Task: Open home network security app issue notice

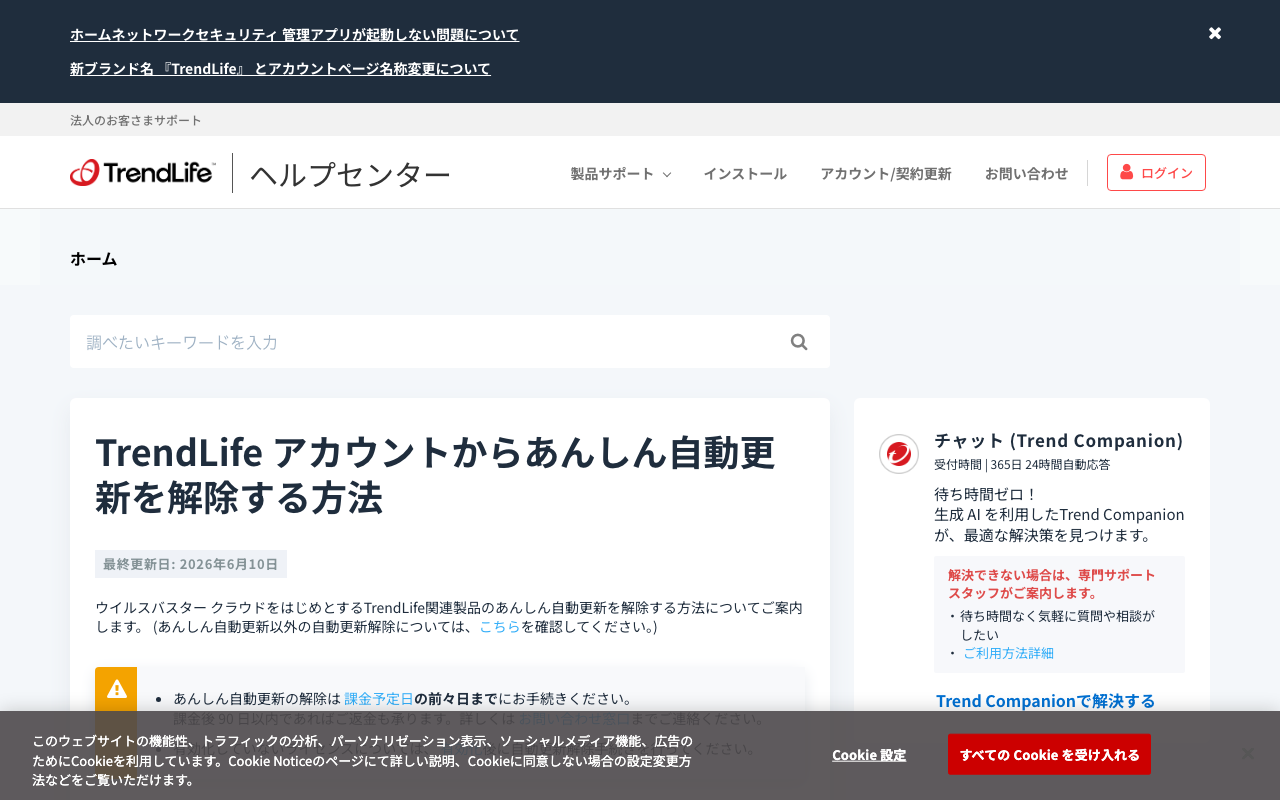Action: click(x=294, y=34)
